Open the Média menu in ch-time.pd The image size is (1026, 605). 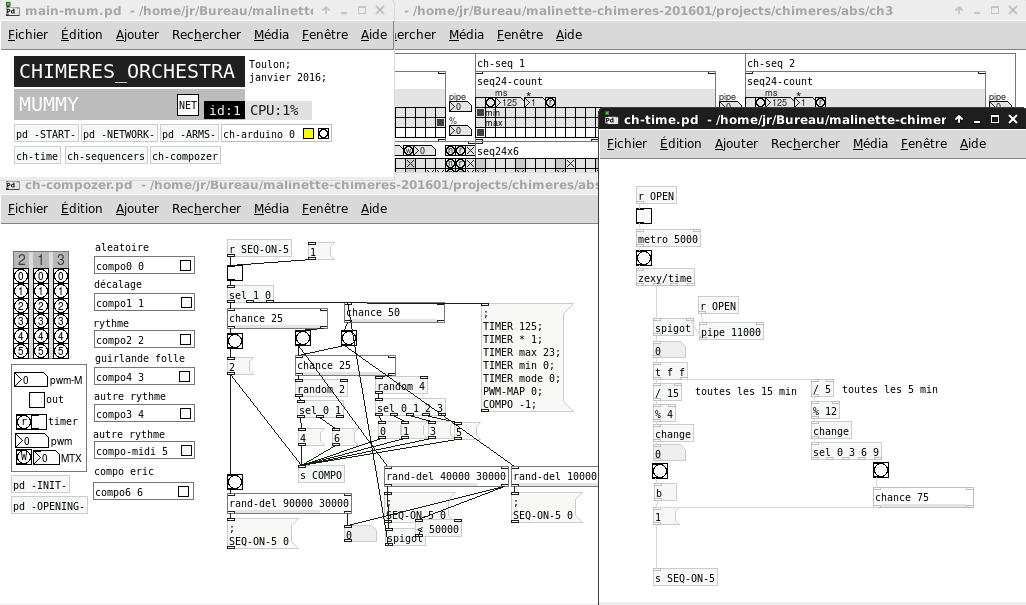870,144
